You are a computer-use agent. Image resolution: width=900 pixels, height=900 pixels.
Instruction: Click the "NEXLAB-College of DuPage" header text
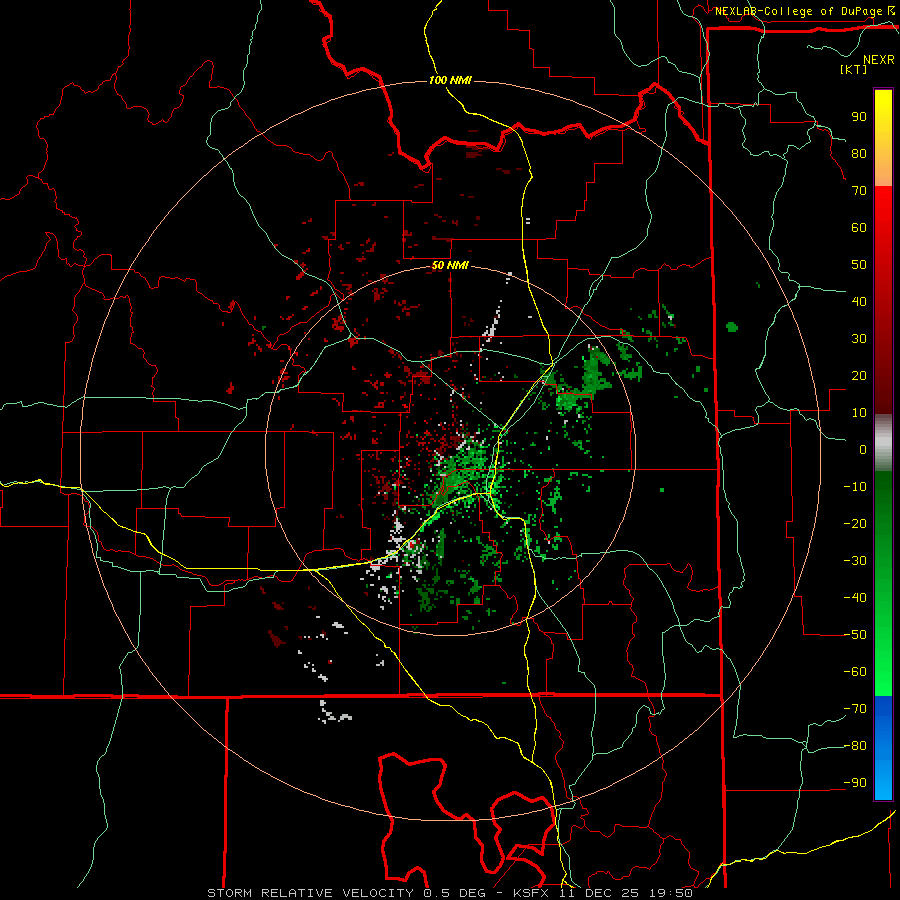click(x=799, y=11)
